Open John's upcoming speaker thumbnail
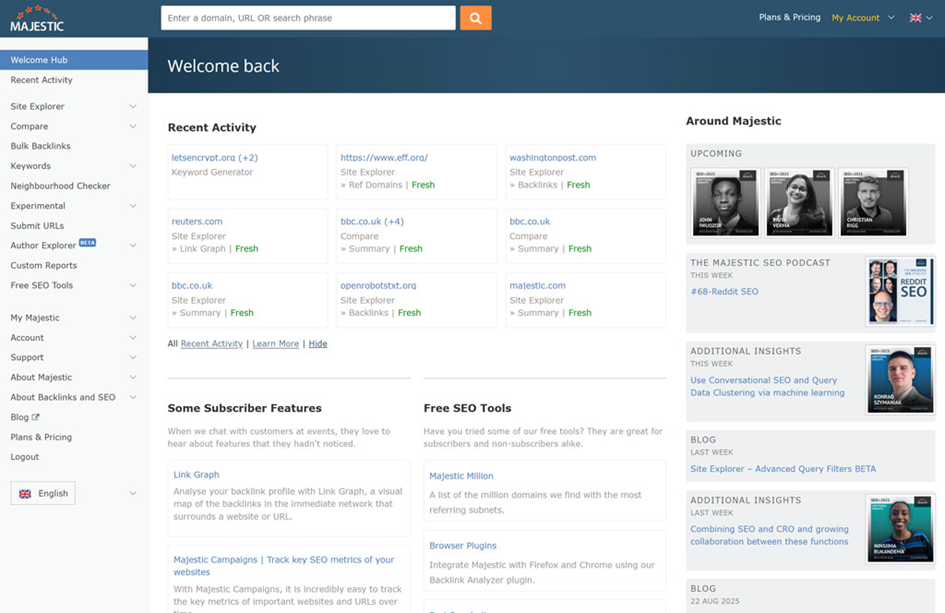Viewport: 945px width, 613px height. [x=725, y=203]
